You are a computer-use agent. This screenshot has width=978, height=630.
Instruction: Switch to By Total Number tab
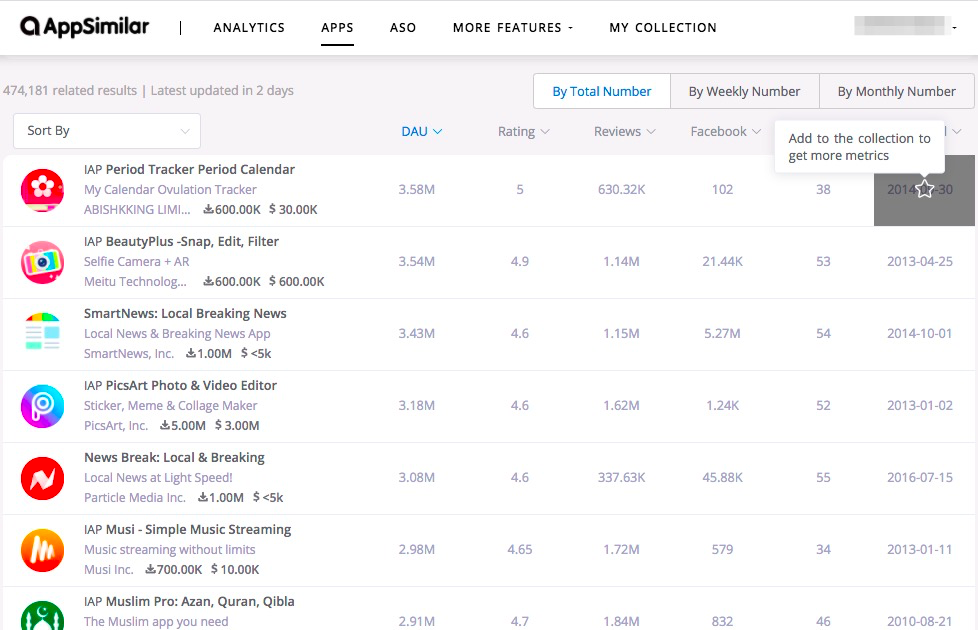tap(602, 92)
